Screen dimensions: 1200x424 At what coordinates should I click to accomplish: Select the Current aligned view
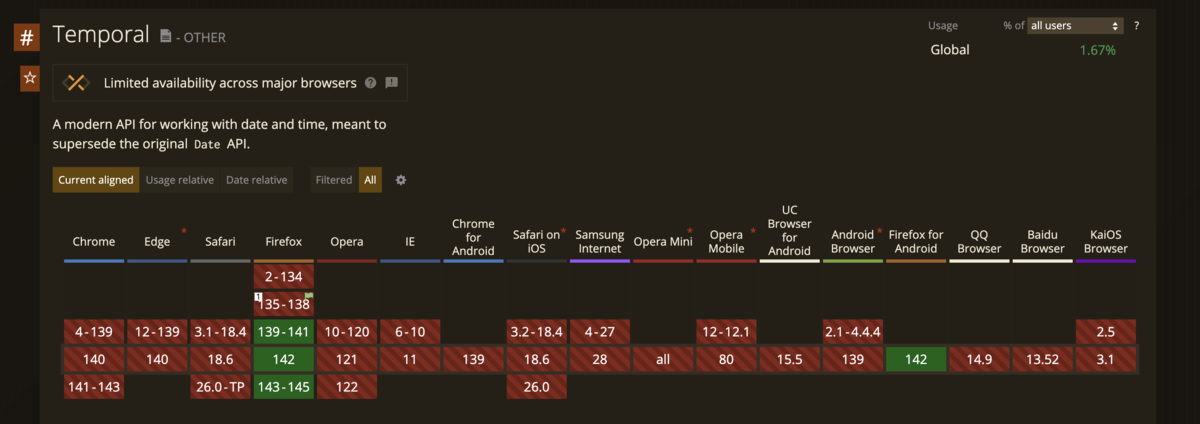[96, 180]
